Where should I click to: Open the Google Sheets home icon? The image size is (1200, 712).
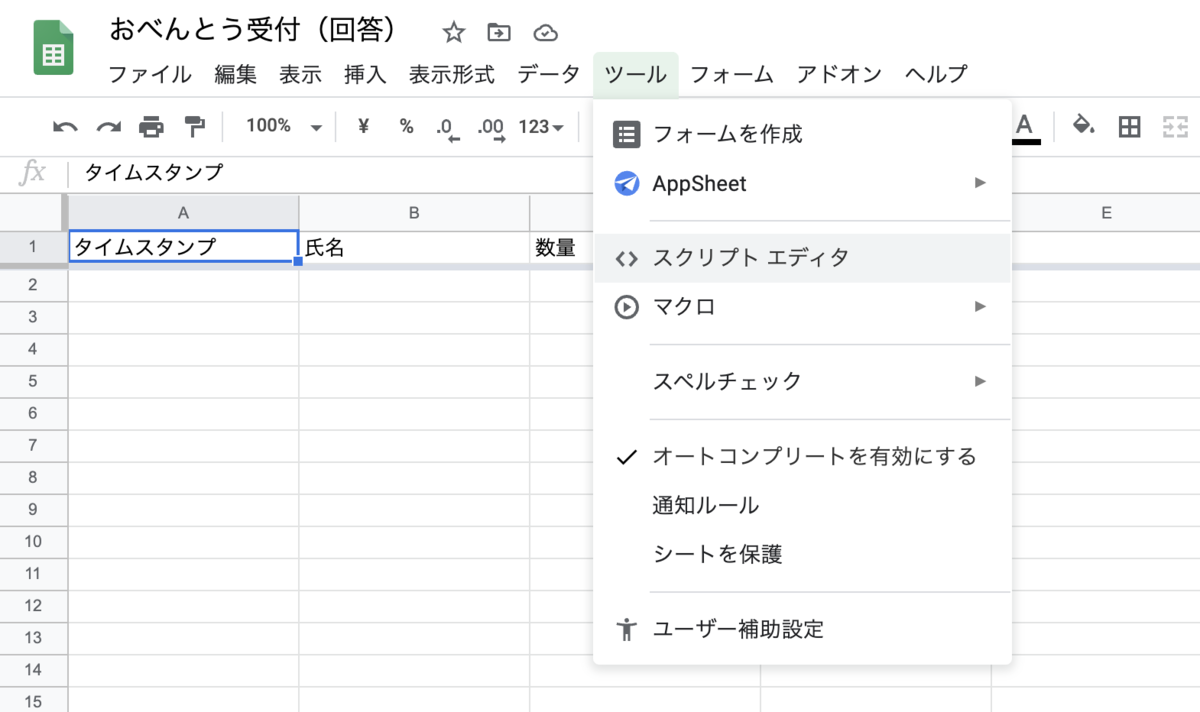click(53, 49)
